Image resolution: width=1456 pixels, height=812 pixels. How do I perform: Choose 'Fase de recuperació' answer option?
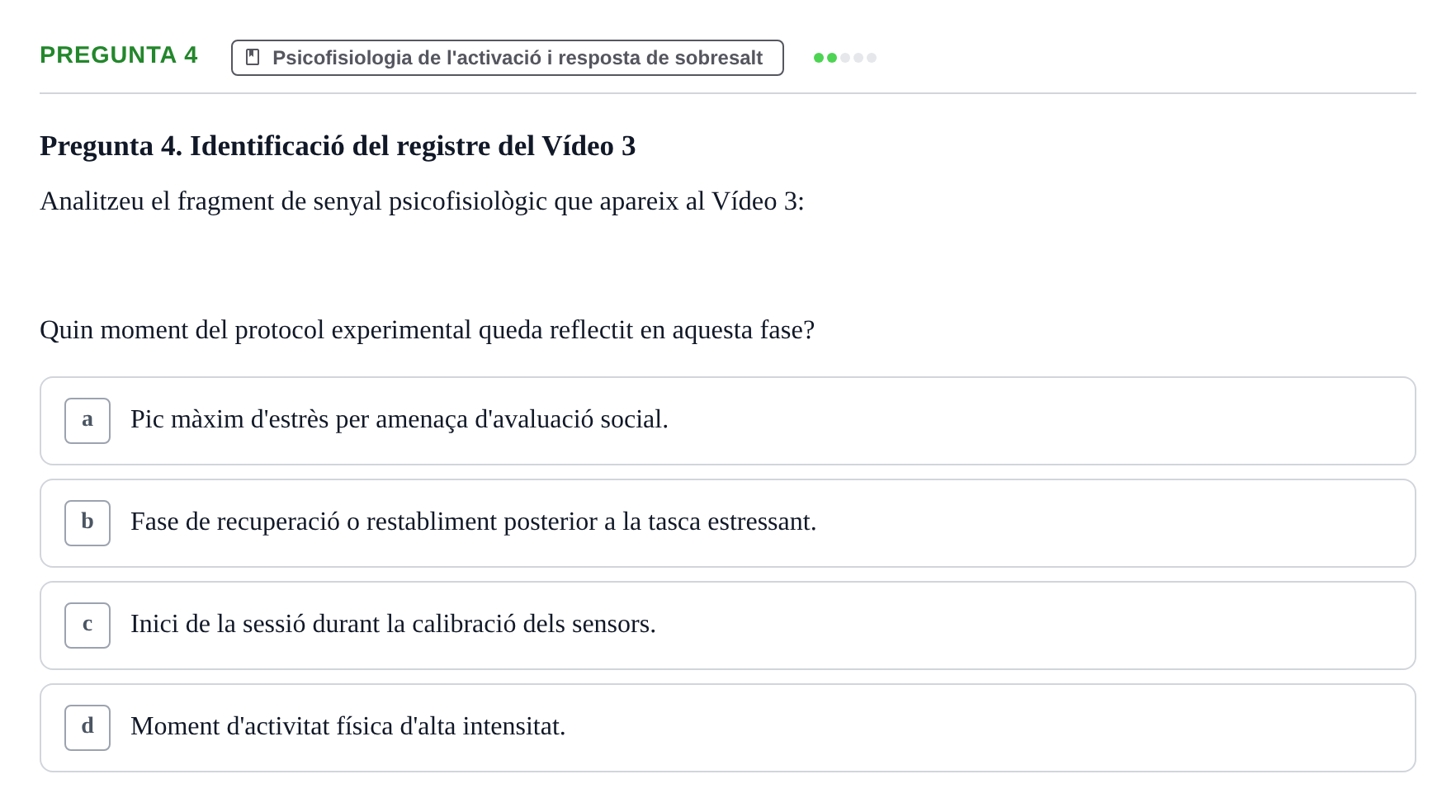pyautogui.click(x=728, y=523)
